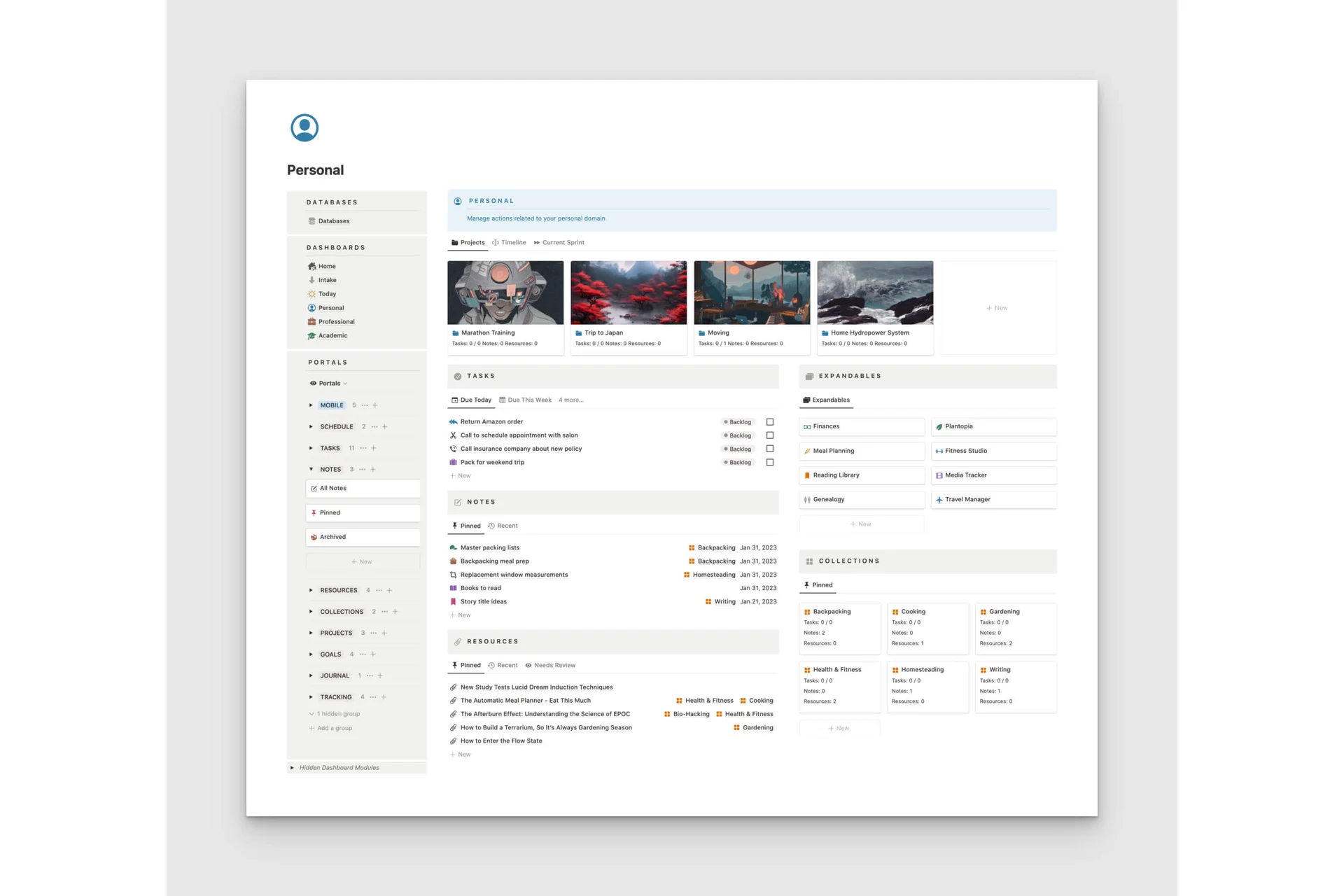Open the Portals view dropdown
The height and width of the screenshot is (896, 1344).
pyautogui.click(x=329, y=384)
